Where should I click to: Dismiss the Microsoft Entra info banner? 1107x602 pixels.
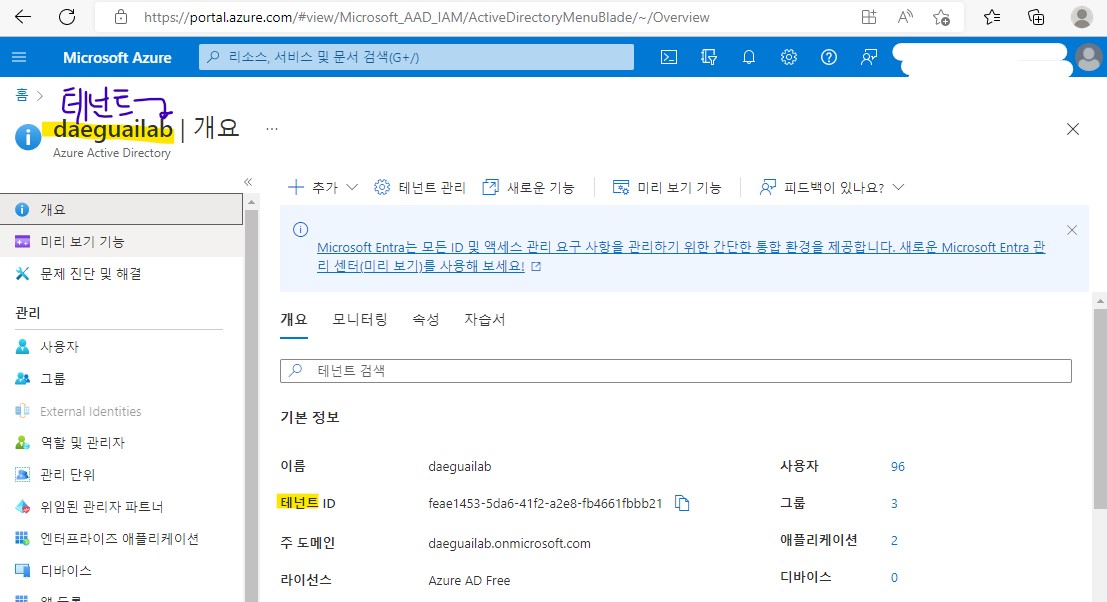tap(1072, 230)
